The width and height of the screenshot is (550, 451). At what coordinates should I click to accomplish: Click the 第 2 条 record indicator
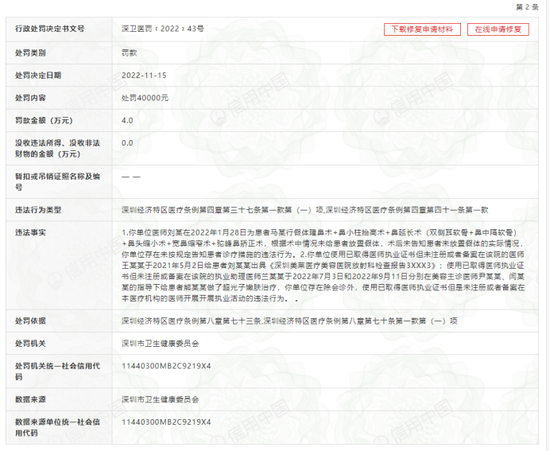(527, 7)
